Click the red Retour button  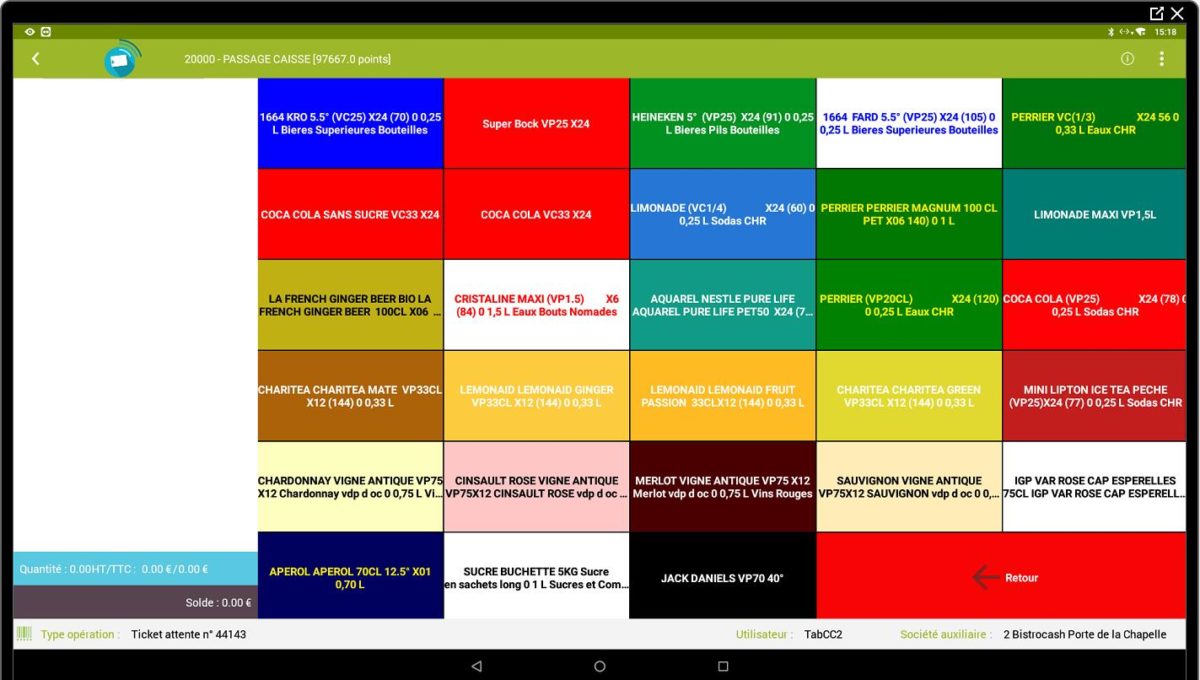pos(1001,576)
